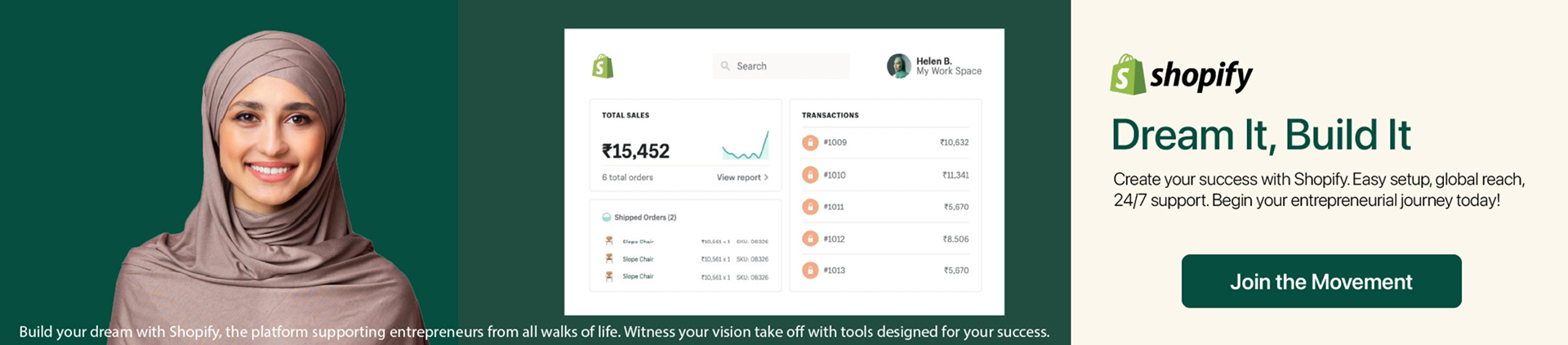Click the Join the Movement button

[x=1321, y=281]
